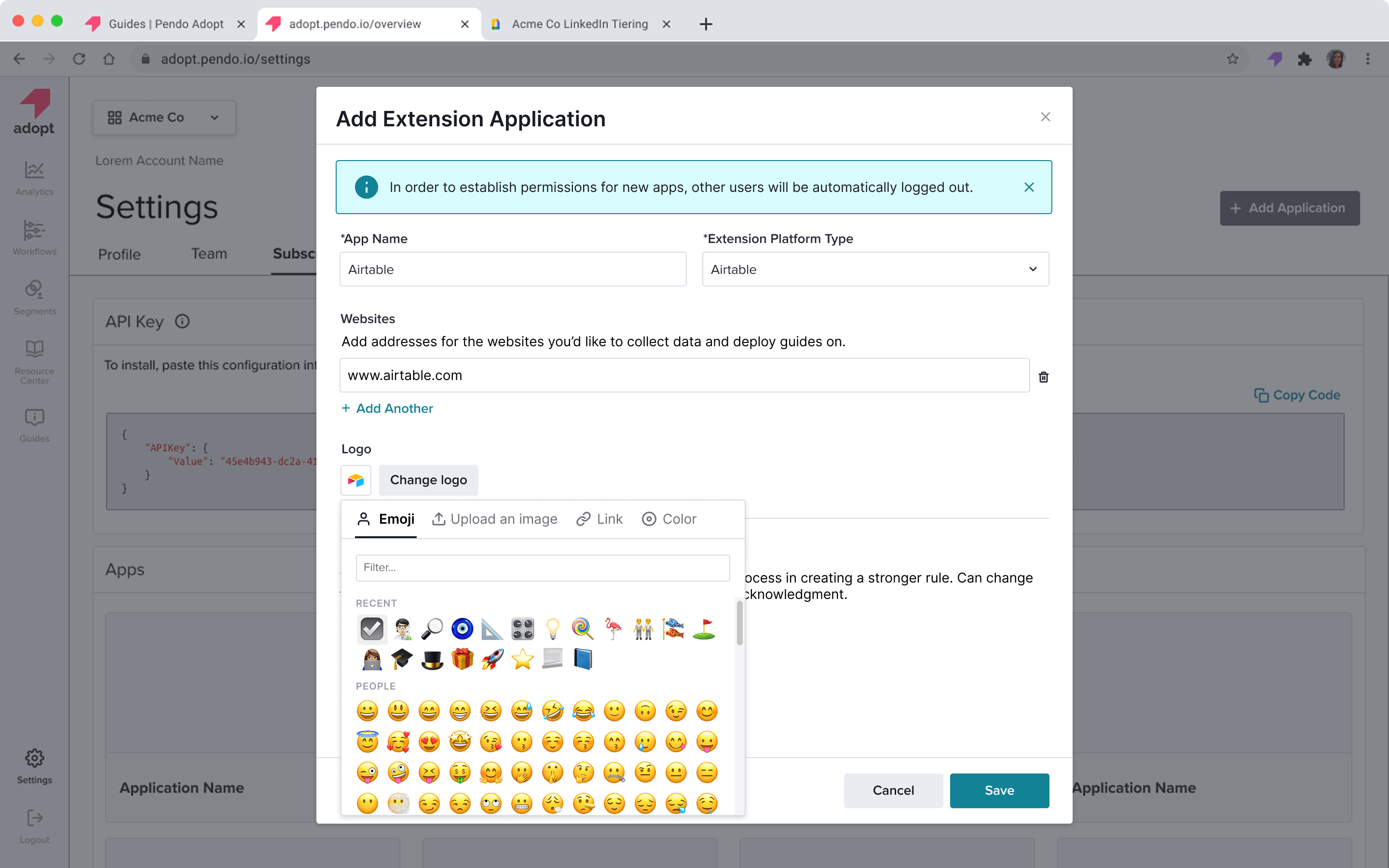Pick the star emoji
Screen dimensions: 1389x868
tap(522, 659)
